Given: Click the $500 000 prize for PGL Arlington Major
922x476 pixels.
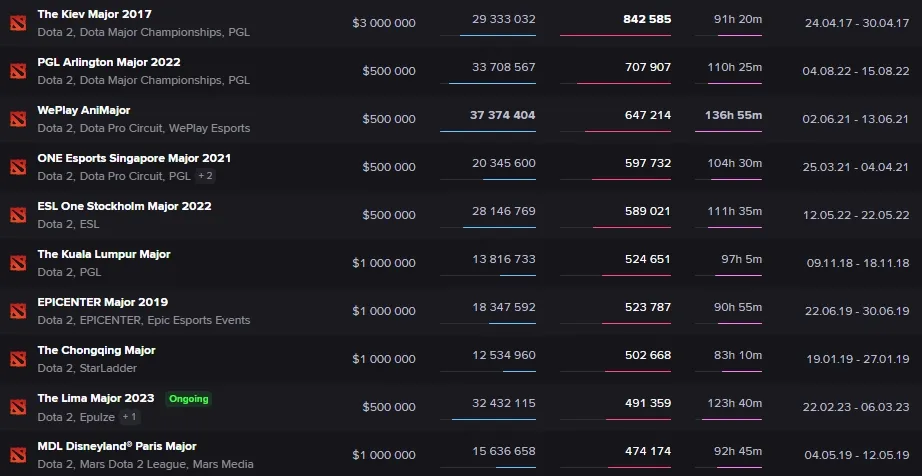Looking at the screenshot, I should [389, 71].
